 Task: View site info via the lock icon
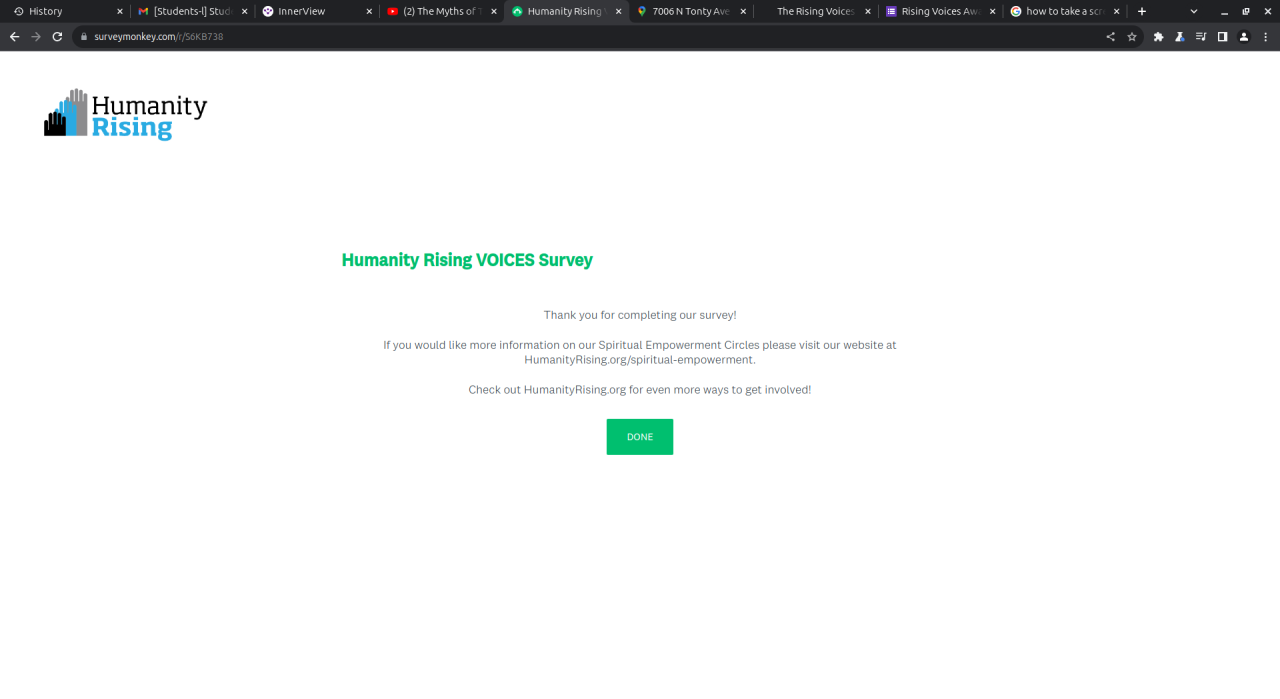pos(84,37)
